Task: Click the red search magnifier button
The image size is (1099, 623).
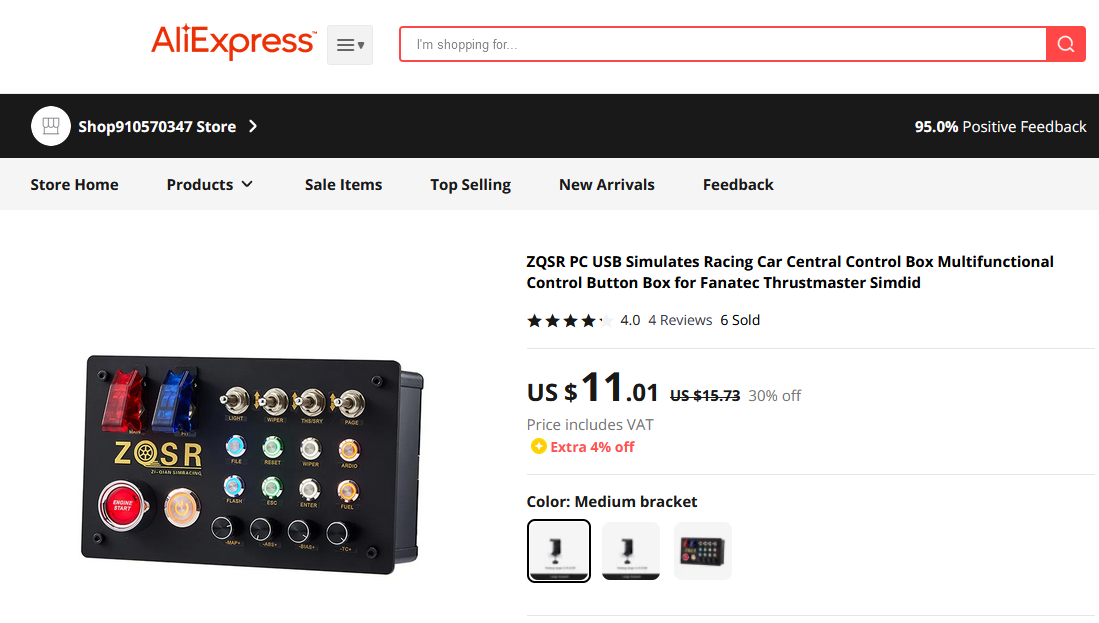Action: coord(1065,44)
